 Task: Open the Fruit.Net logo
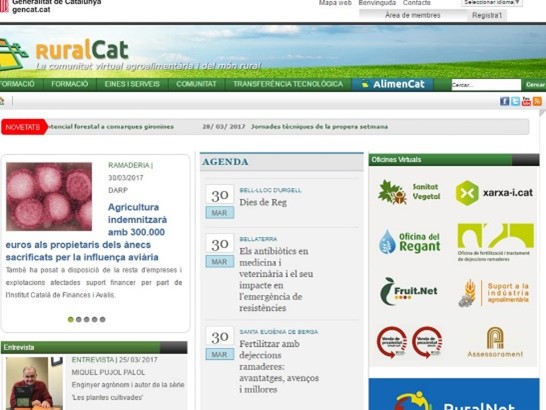click(409, 291)
